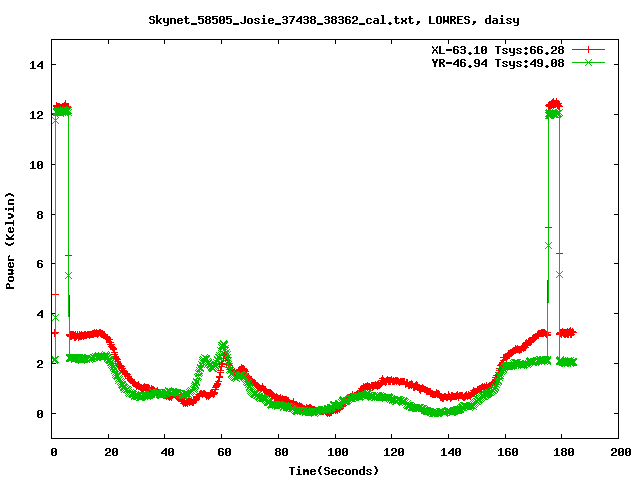The image size is (640, 480).
Task: Click the y-axis tick label 4
Action: tap(40, 314)
